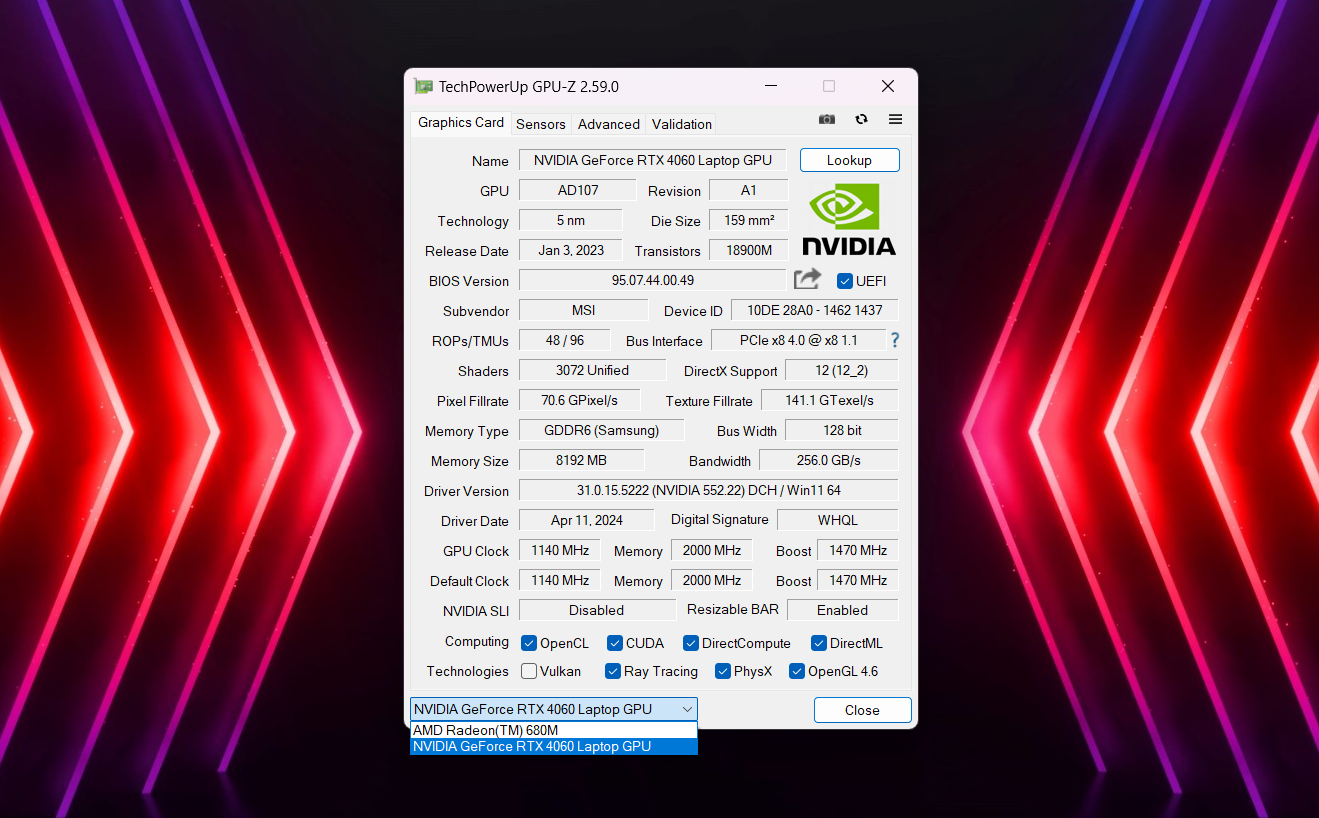Click the Die Size value 159 mm²

point(749,220)
